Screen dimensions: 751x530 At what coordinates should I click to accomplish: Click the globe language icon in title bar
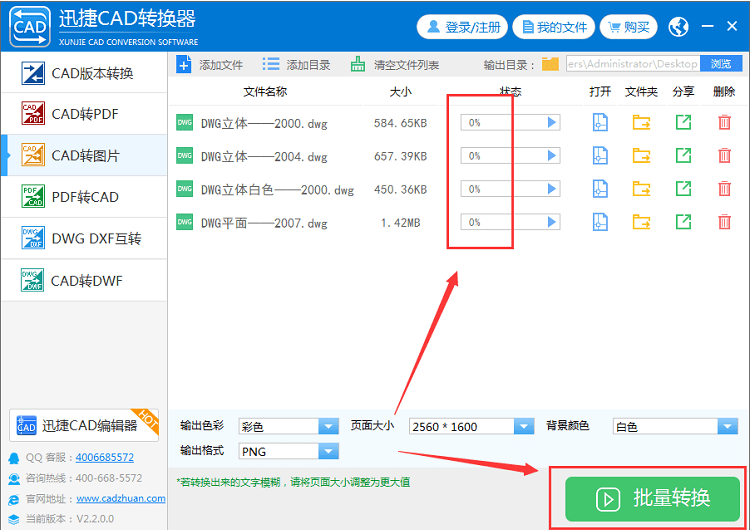coord(679,27)
